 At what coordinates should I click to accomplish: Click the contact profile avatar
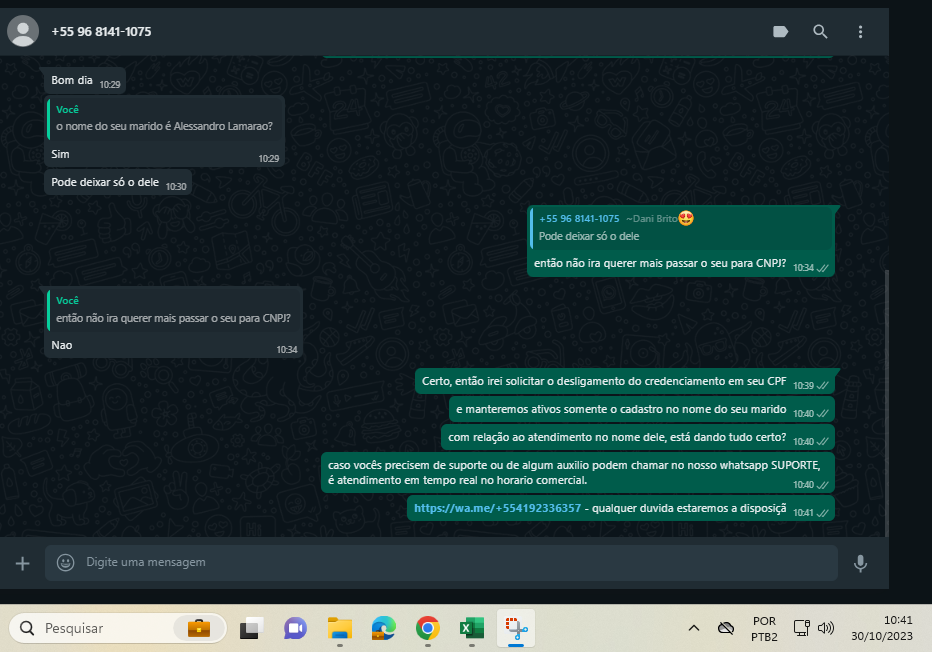tap(23, 32)
